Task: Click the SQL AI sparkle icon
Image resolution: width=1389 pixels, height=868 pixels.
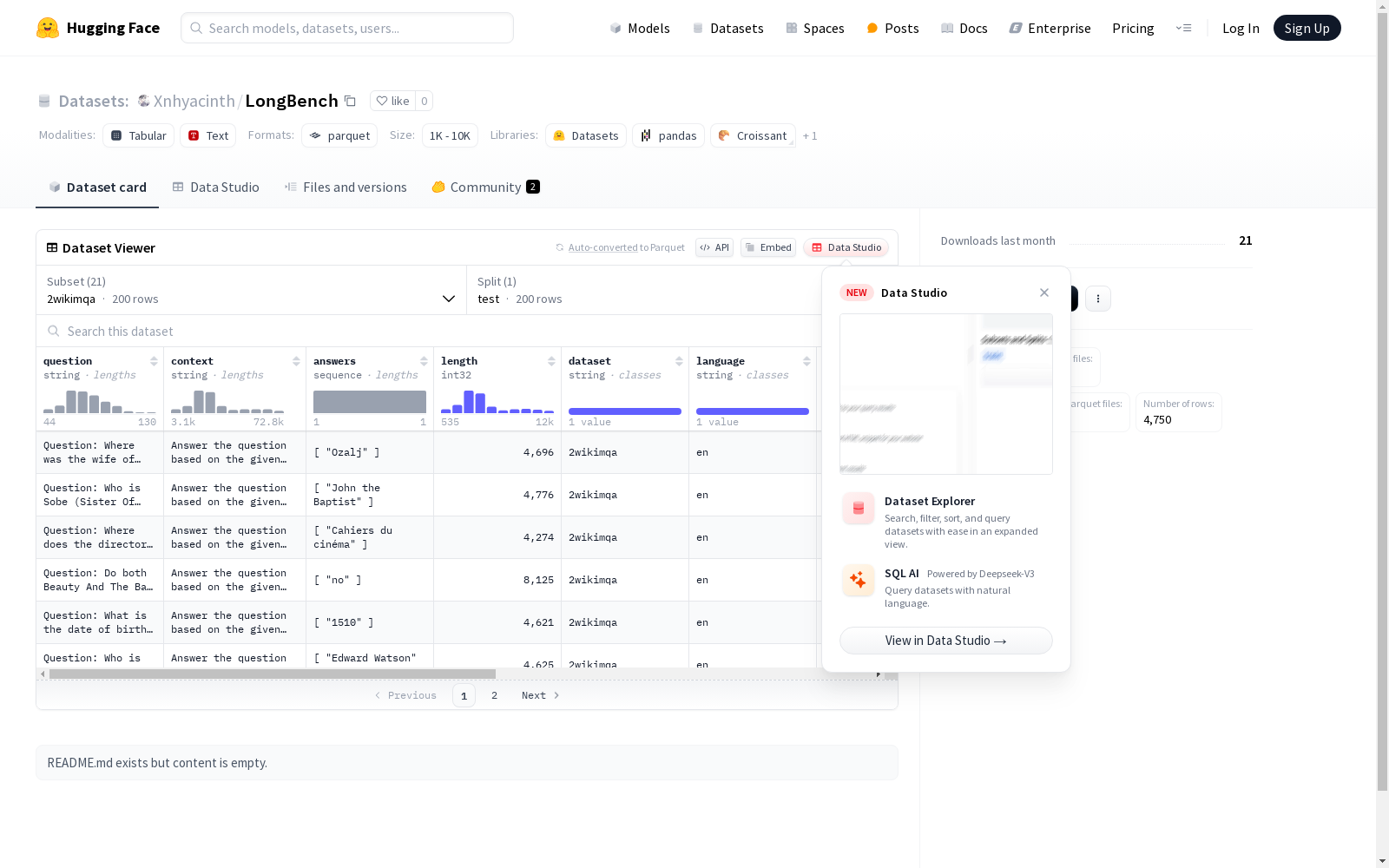Action: tap(859, 580)
